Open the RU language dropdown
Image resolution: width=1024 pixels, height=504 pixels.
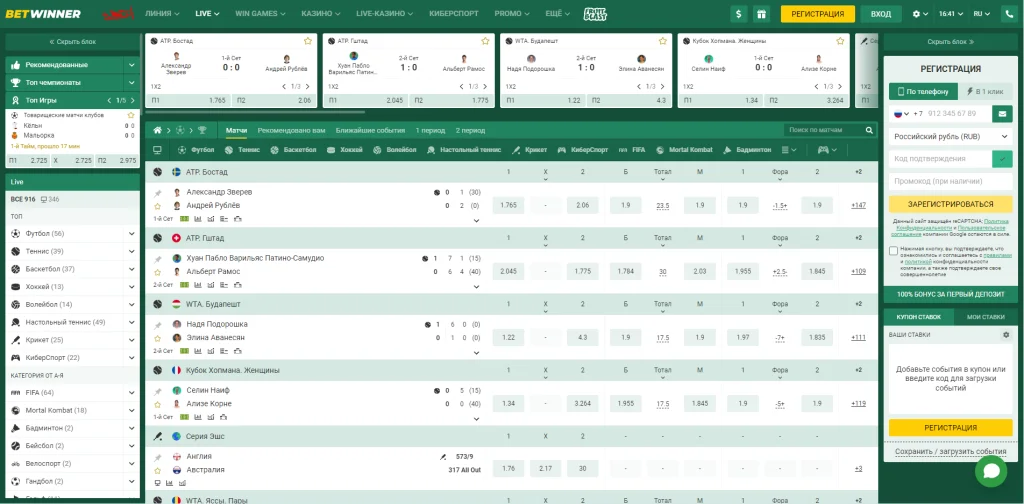981,14
